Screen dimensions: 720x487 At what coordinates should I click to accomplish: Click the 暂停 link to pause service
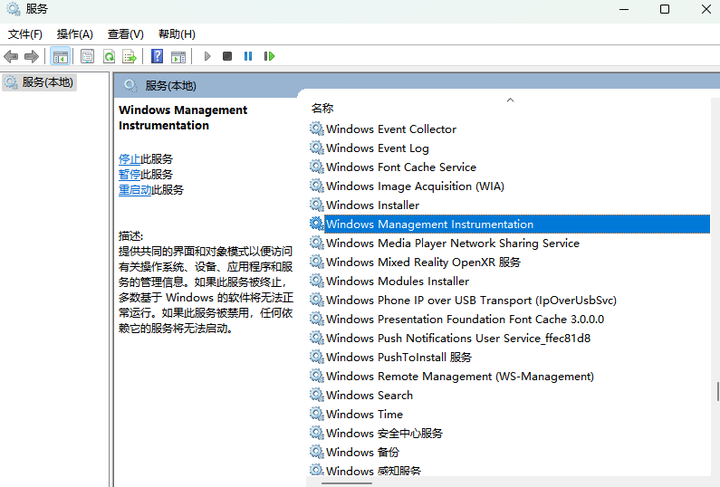pos(129,174)
